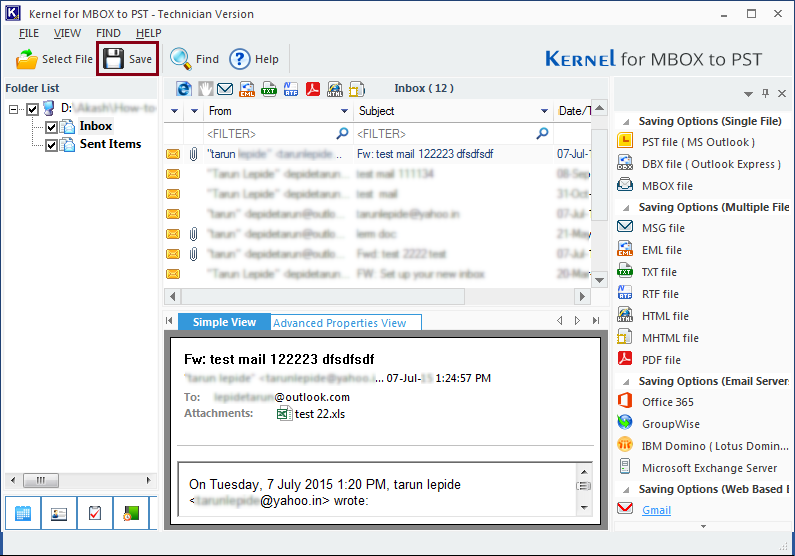Image resolution: width=795 pixels, height=556 pixels.
Task: Select the Sent Items folder
Action: point(110,144)
